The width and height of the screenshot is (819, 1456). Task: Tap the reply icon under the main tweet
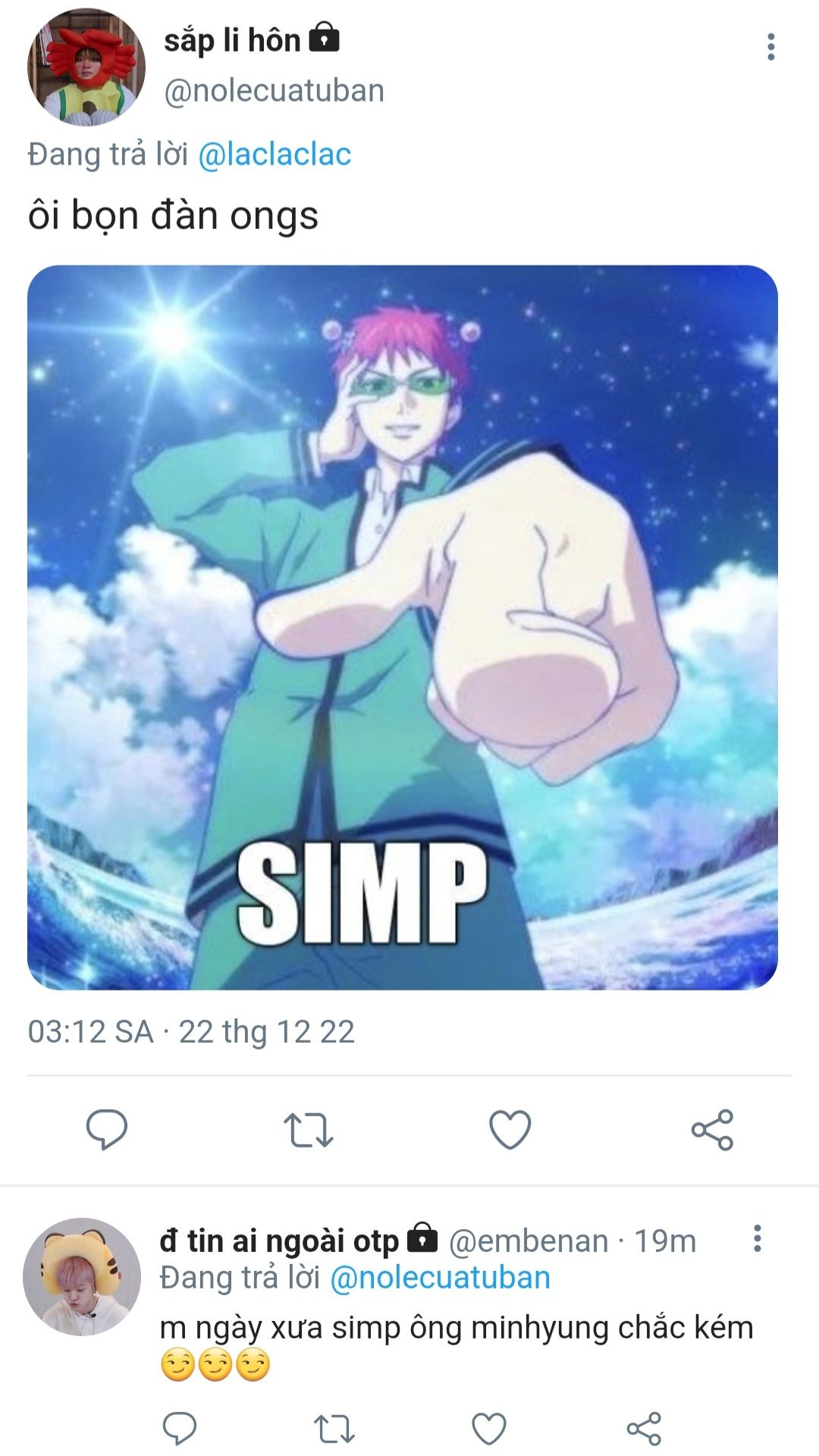(107, 1129)
